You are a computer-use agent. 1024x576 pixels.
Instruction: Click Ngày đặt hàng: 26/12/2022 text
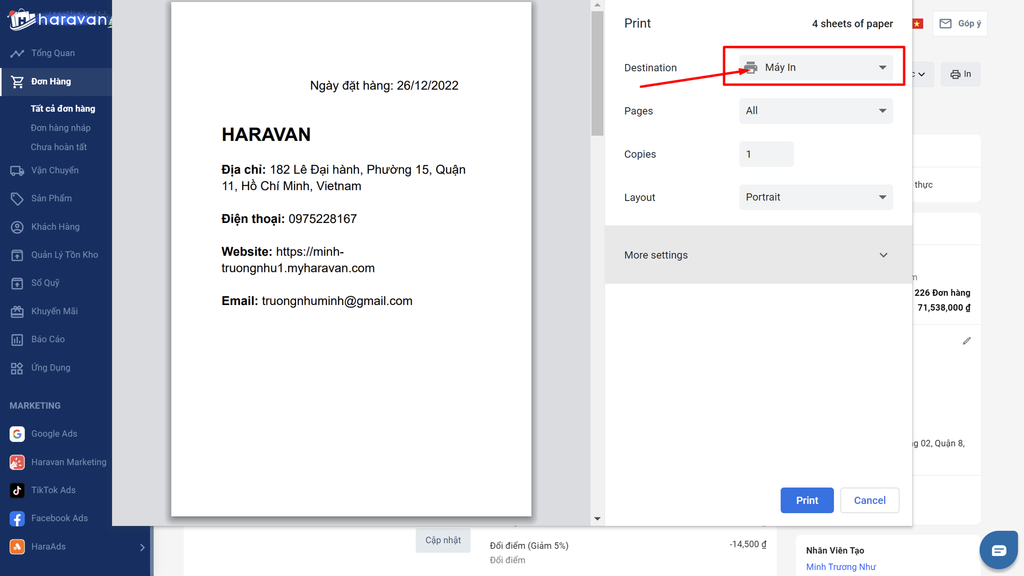[384, 86]
